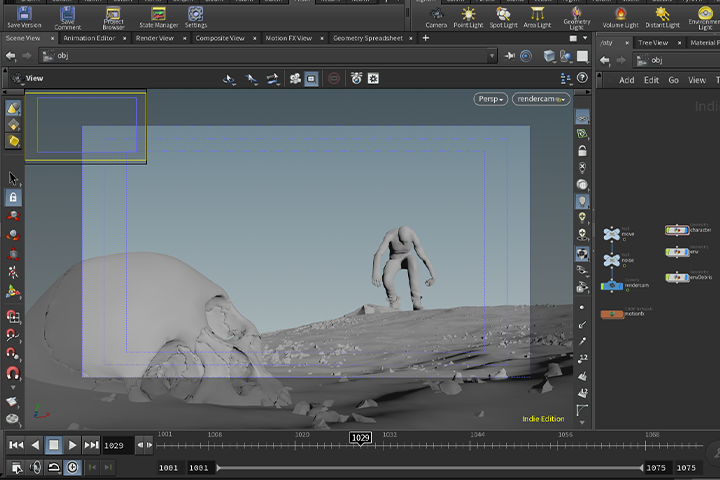720x480 pixels.
Task: Click the pin icon beside the obj path bar
Action: point(510,56)
